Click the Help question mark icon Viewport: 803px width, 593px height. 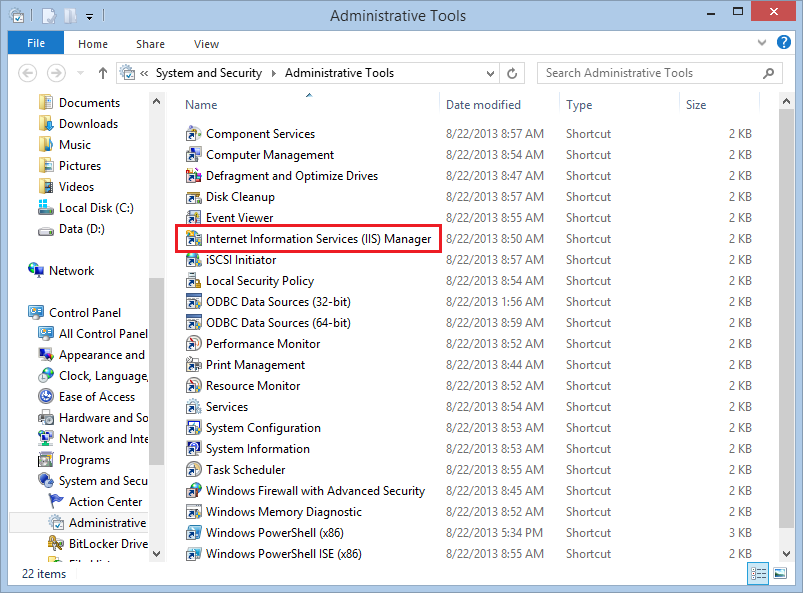pos(784,42)
